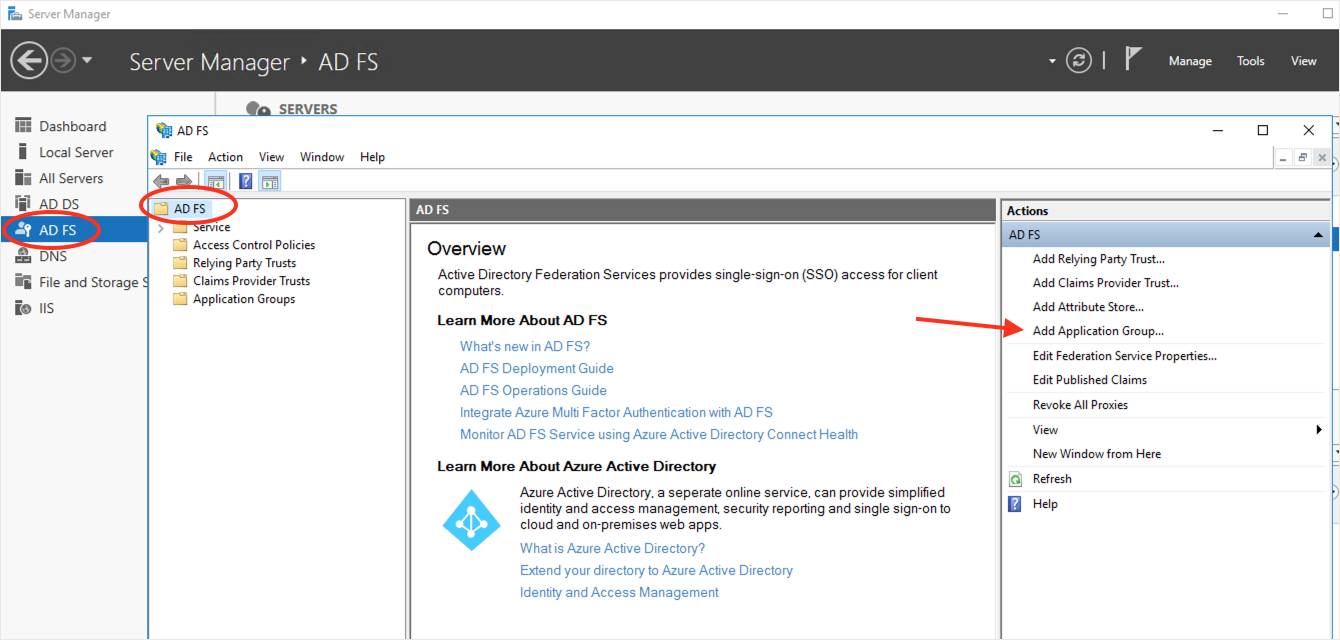Screen dimensions: 1340x640
Task: Click Revoke All Proxies action
Action: coord(1080,405)
